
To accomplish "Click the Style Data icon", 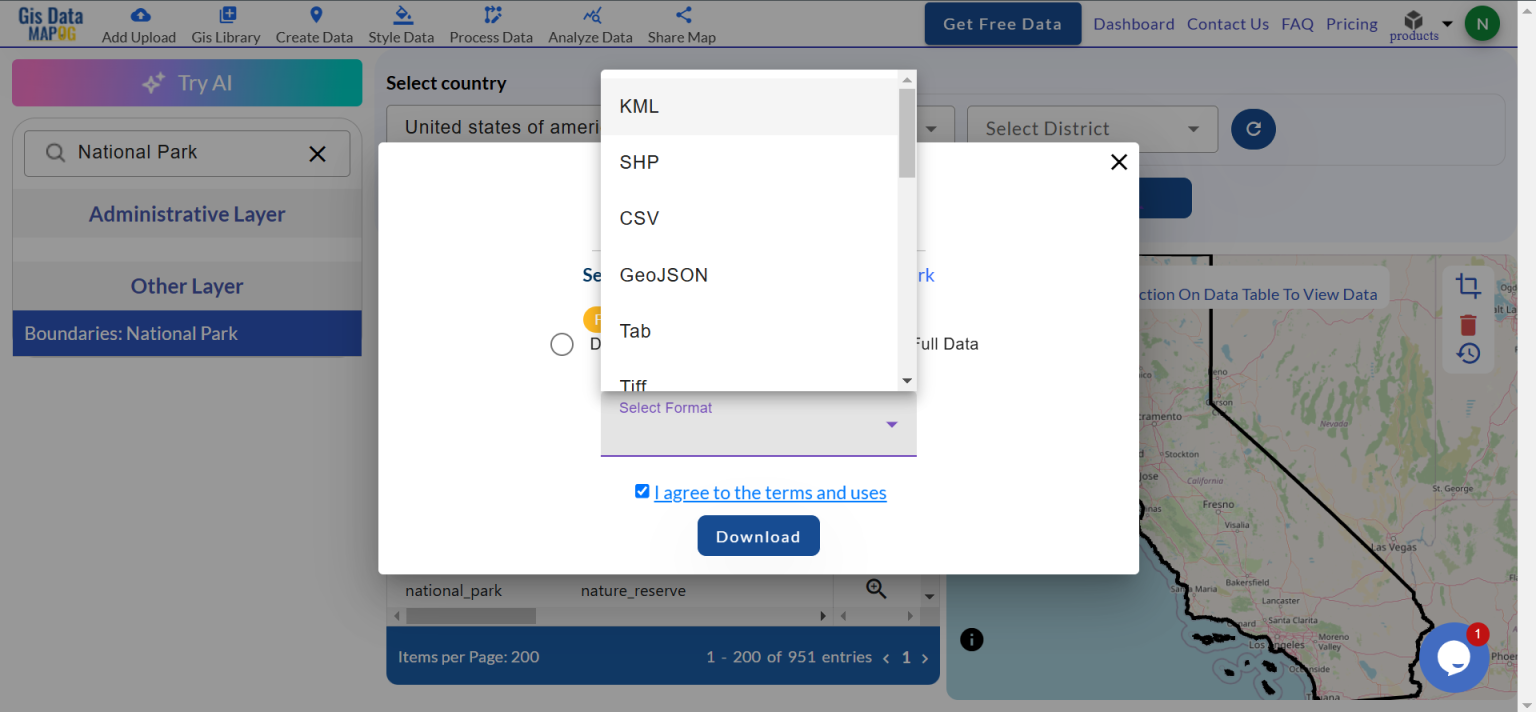I will [401, 14].
